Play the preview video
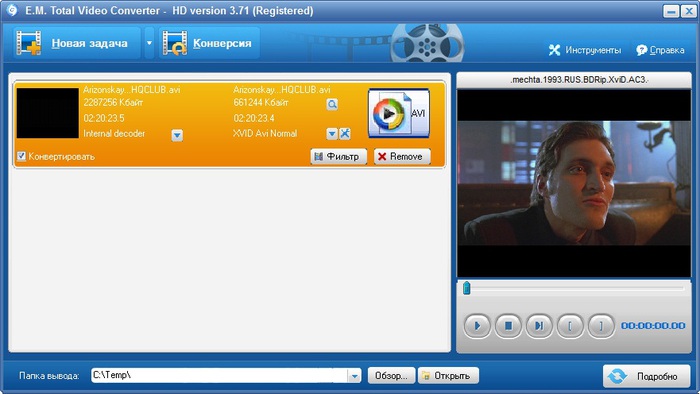The height and width of the screenshot is (394, 700). point(477,326)
